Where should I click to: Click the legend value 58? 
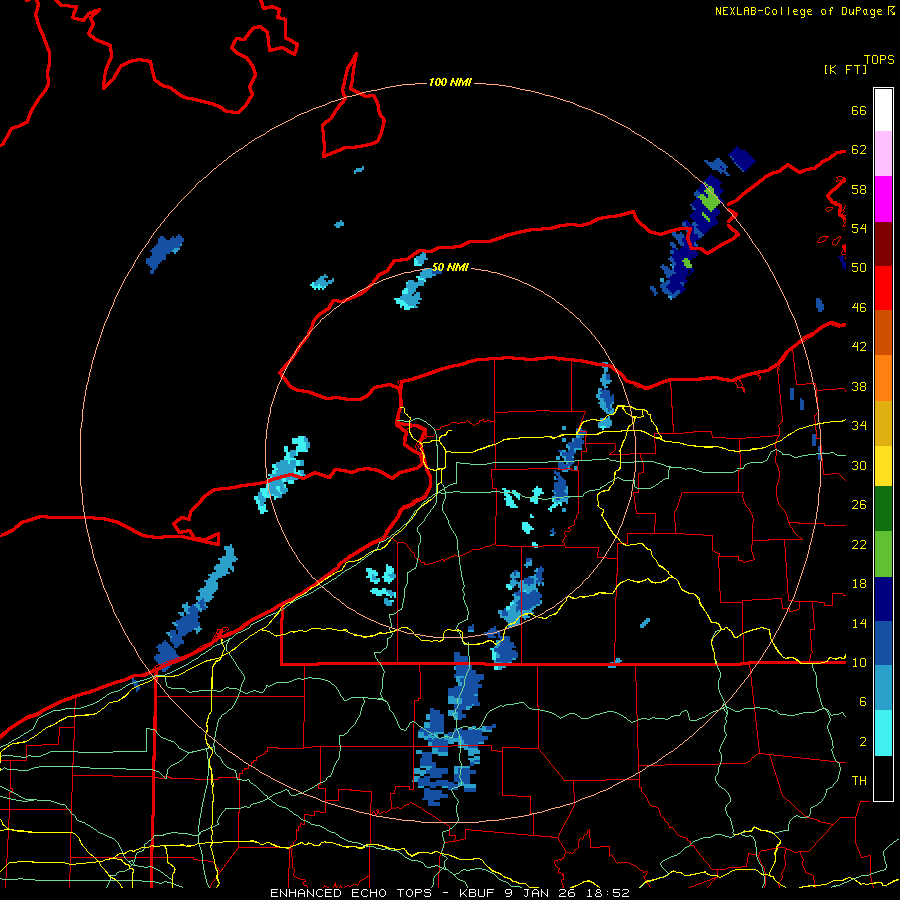click(x=859, y=189)
